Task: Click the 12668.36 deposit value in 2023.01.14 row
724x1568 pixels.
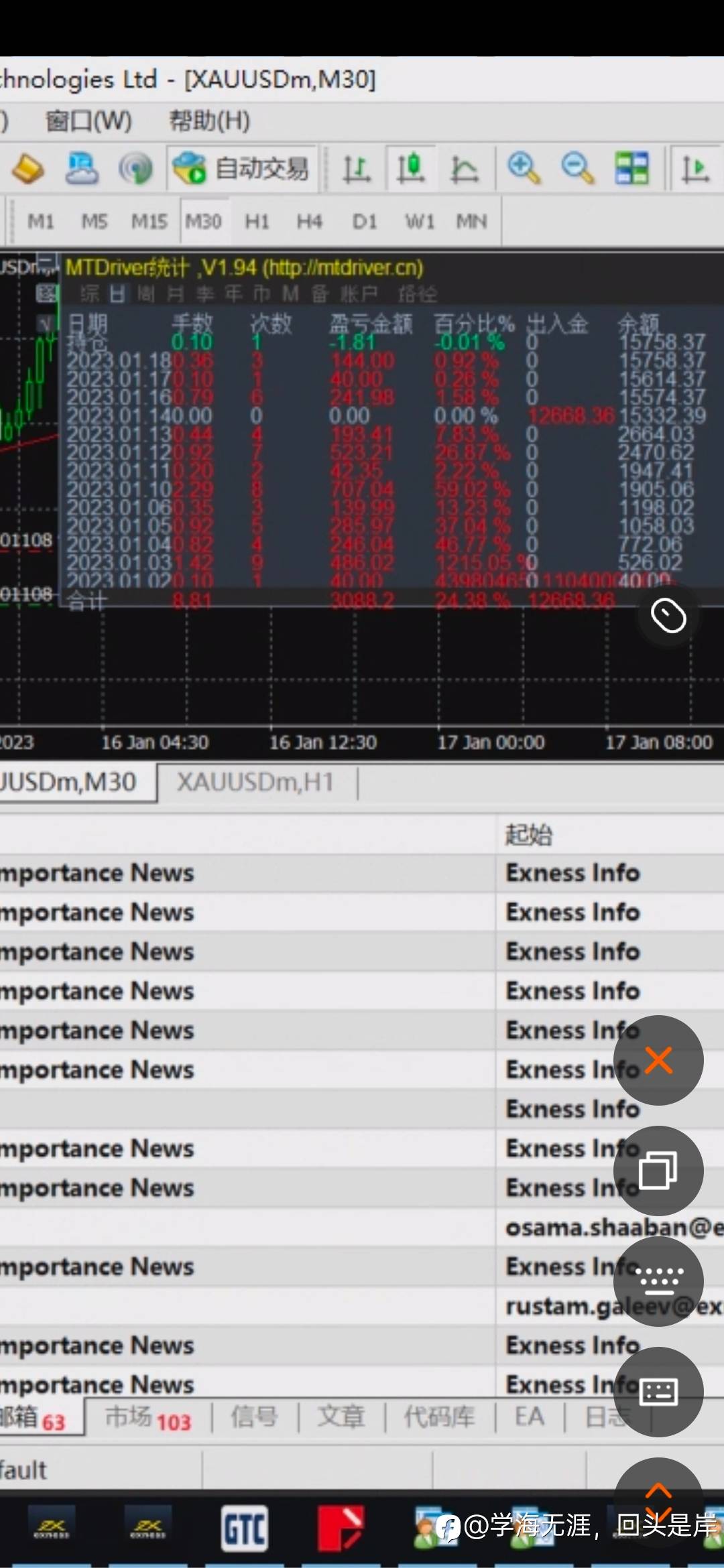Action: click(571, 416)
